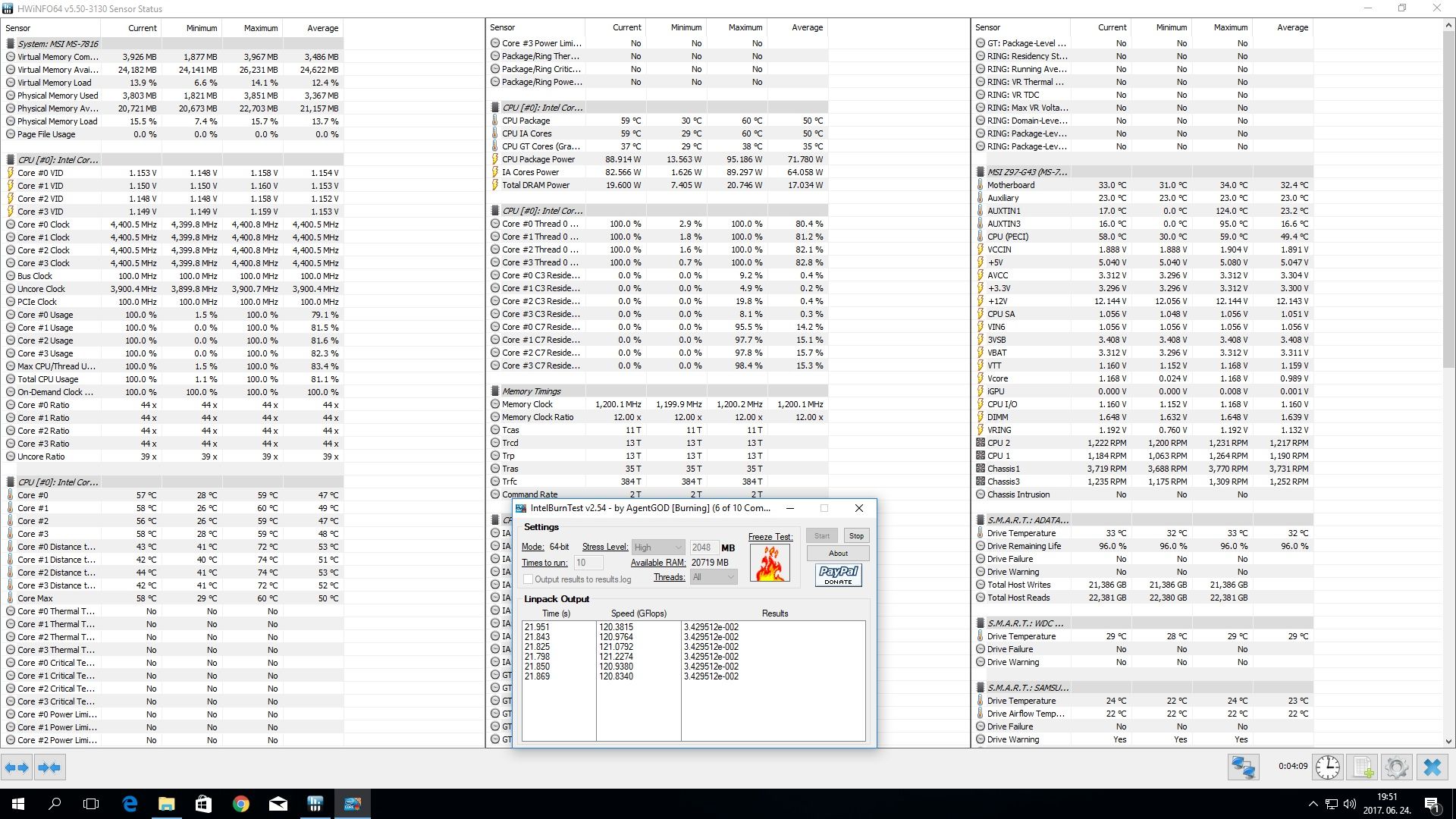Toggle Output results to results.log checkbox

pos(529,579)
